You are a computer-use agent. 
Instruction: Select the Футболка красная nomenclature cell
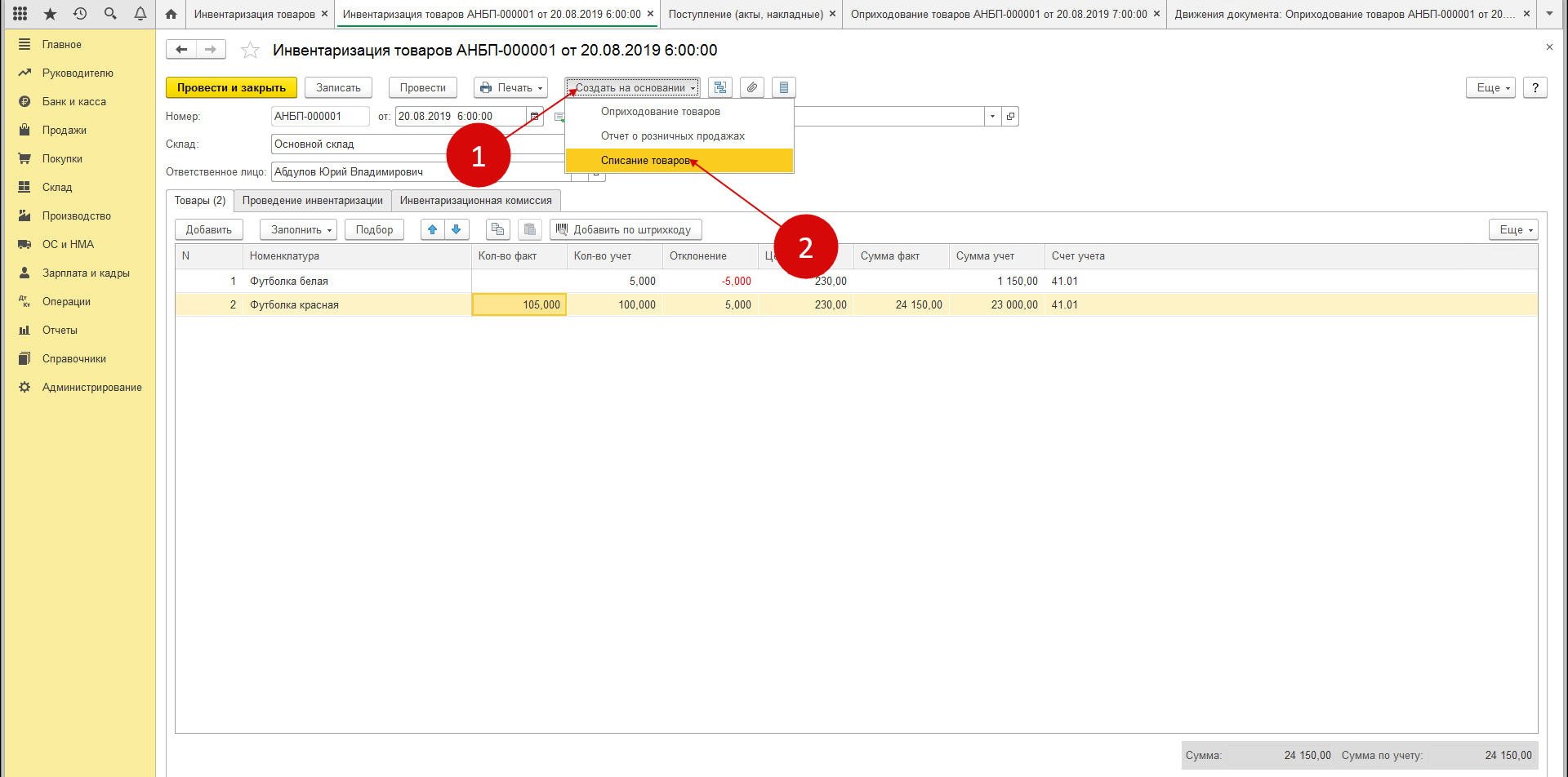click(x=357, y=304)
